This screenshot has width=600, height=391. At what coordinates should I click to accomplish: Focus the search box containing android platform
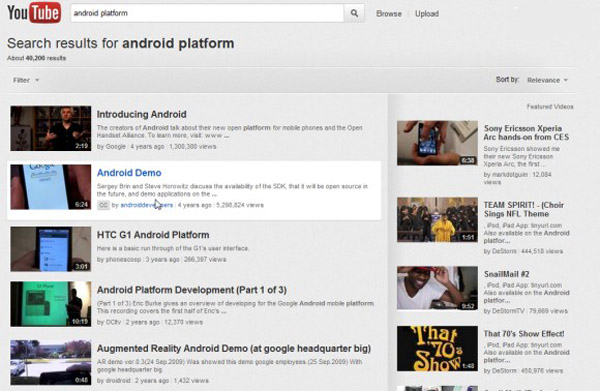[207, 13]
